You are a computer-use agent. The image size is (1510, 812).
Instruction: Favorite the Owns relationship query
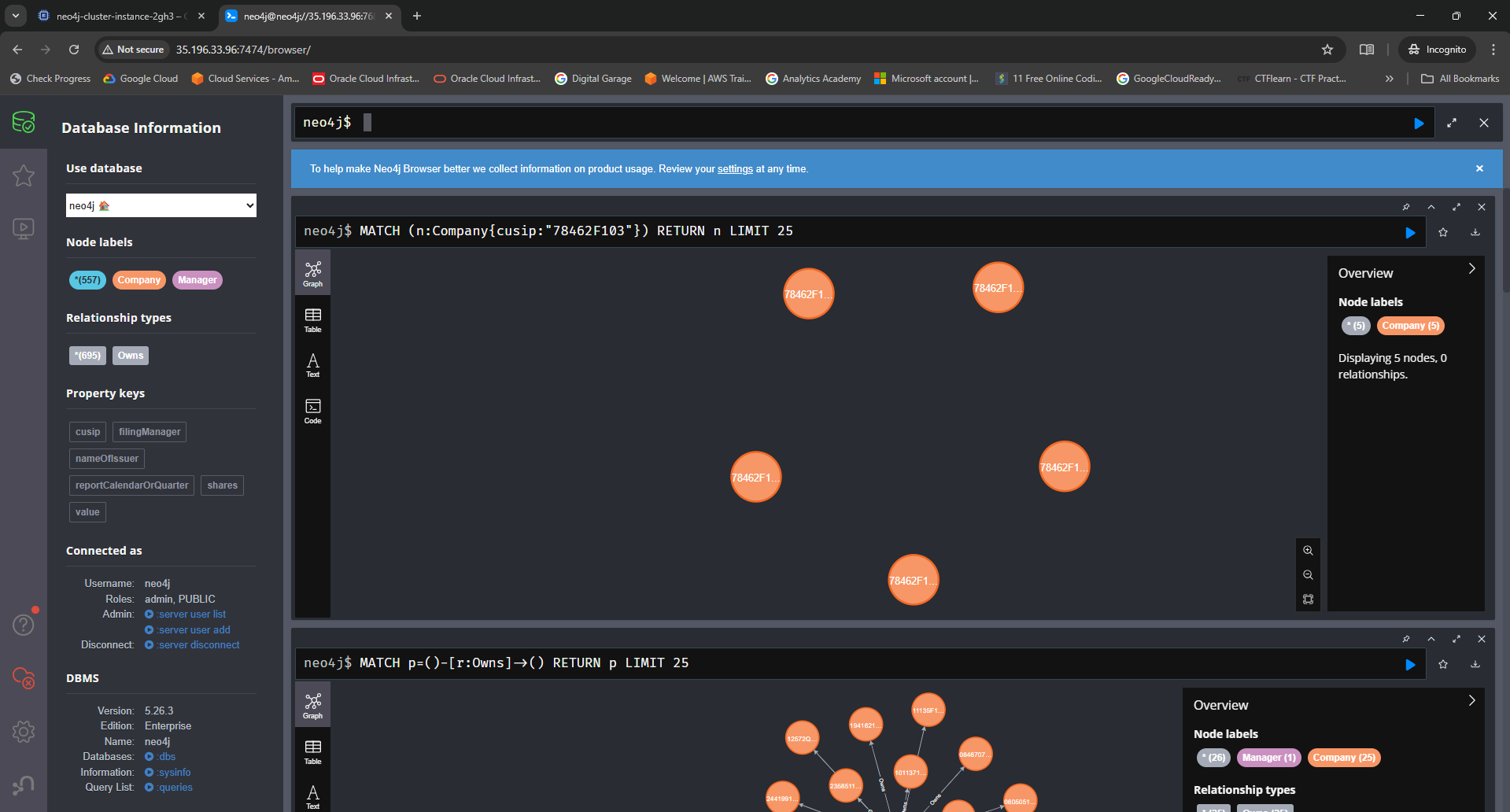[1443, 664]
